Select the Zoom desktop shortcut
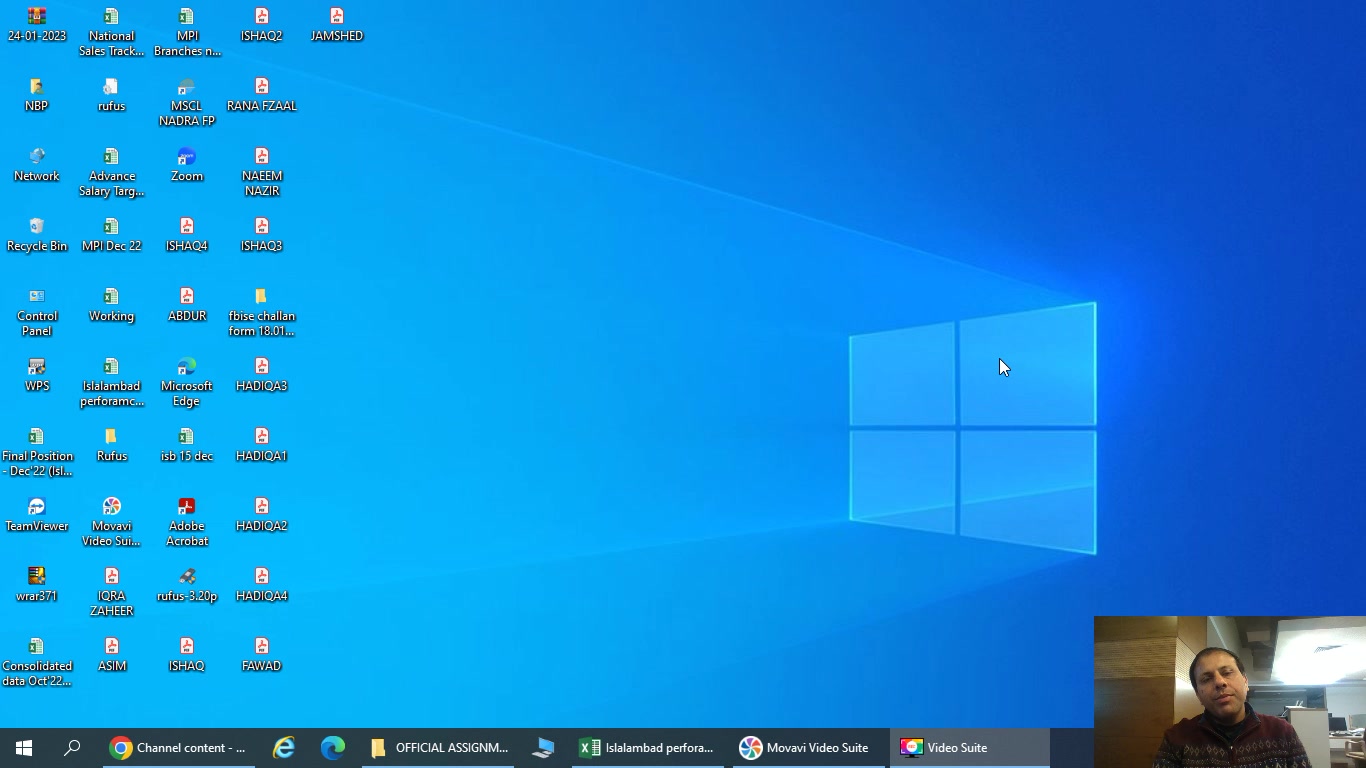The width and height of the screenshot is (1366, 768). (x=187, y=165)
